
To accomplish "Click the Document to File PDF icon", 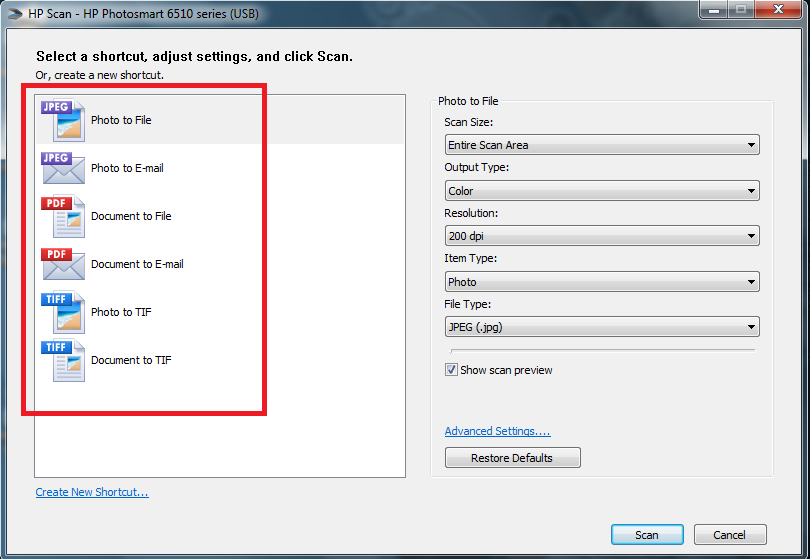I will [x=63, y=216].
